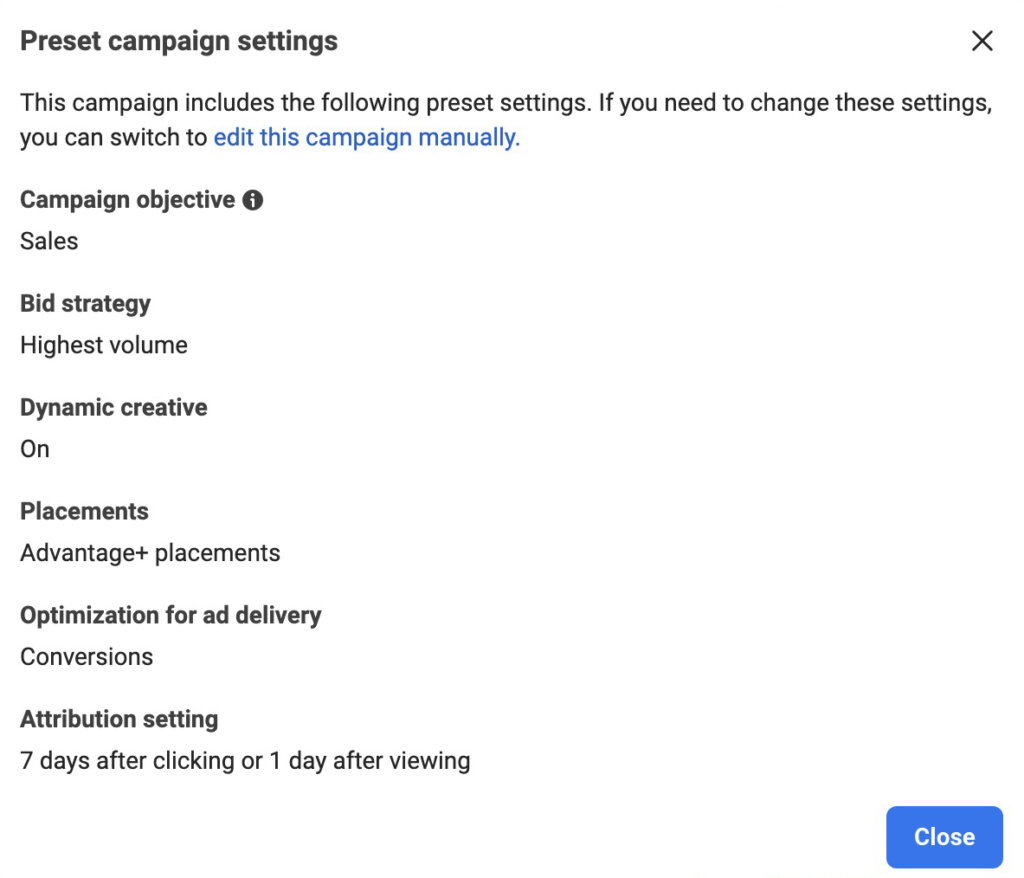This screenshot has height=878, width=1024.
Task: Select the Dynamic creative On value
Action: pos(34,449)
